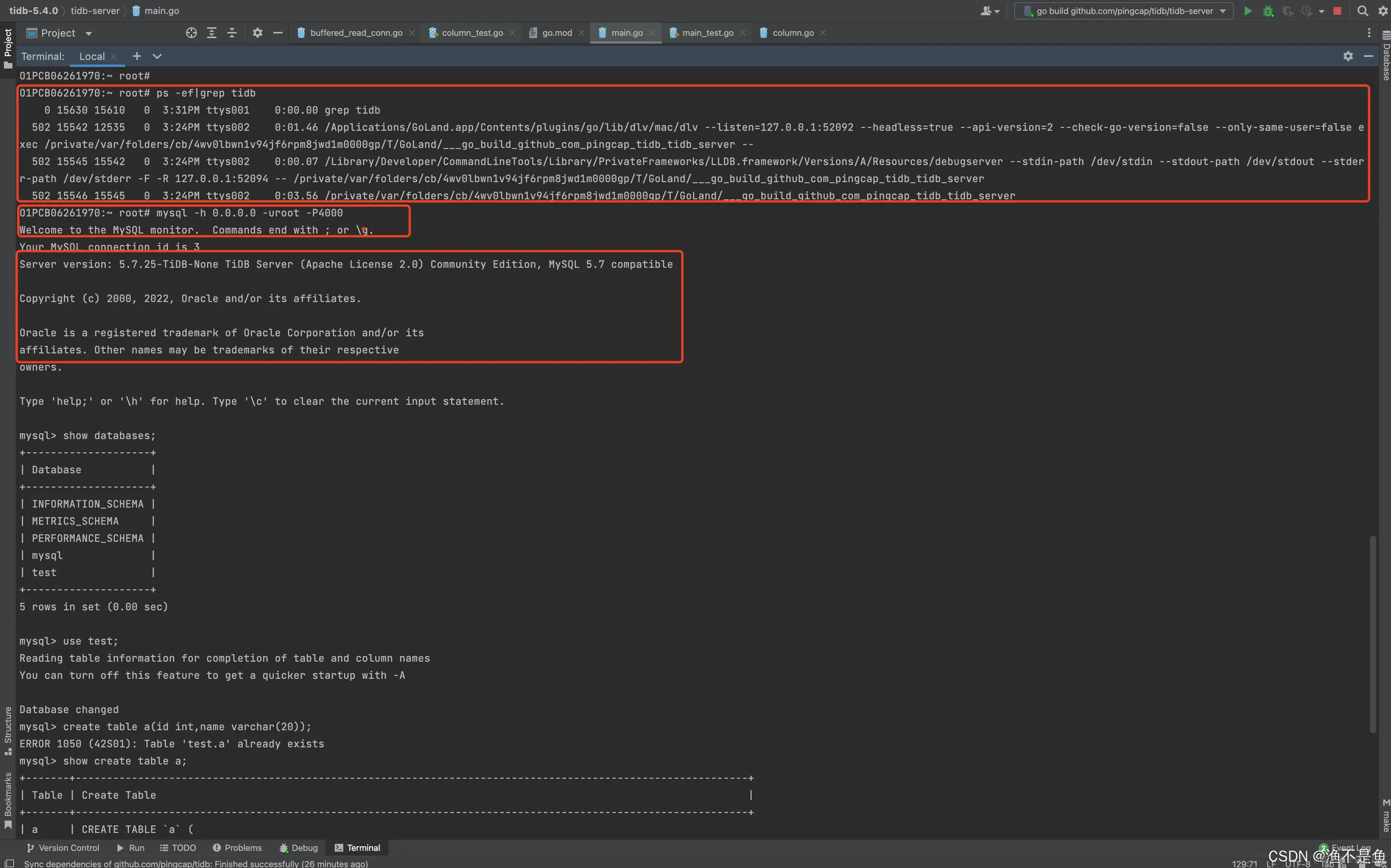The width and height of the screenshot is (1391, 868).
Task: Click the Select Opened File target icon
Action: (x=191, y=33)
